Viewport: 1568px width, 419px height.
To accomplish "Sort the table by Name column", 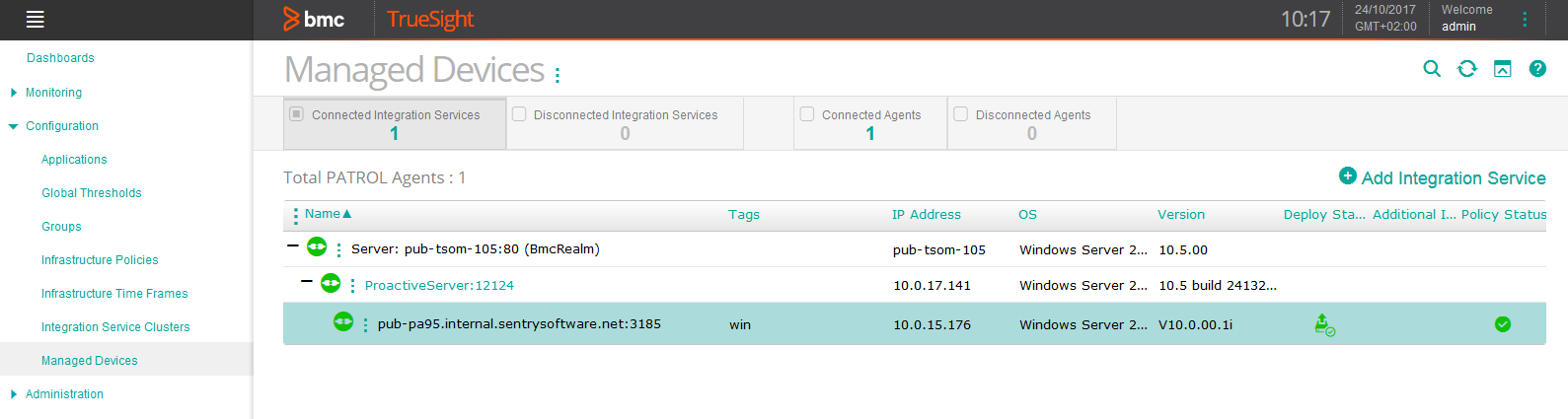I will pyautogui.click(x=323, y=214).
